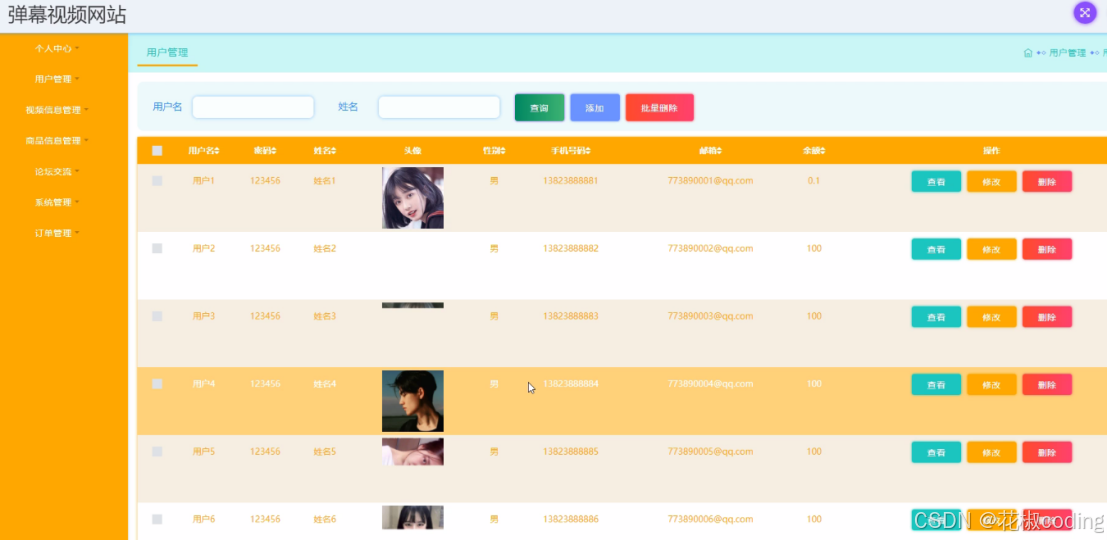
Task: Click 删除 button for 用户2
Action: pos(1047,249)
